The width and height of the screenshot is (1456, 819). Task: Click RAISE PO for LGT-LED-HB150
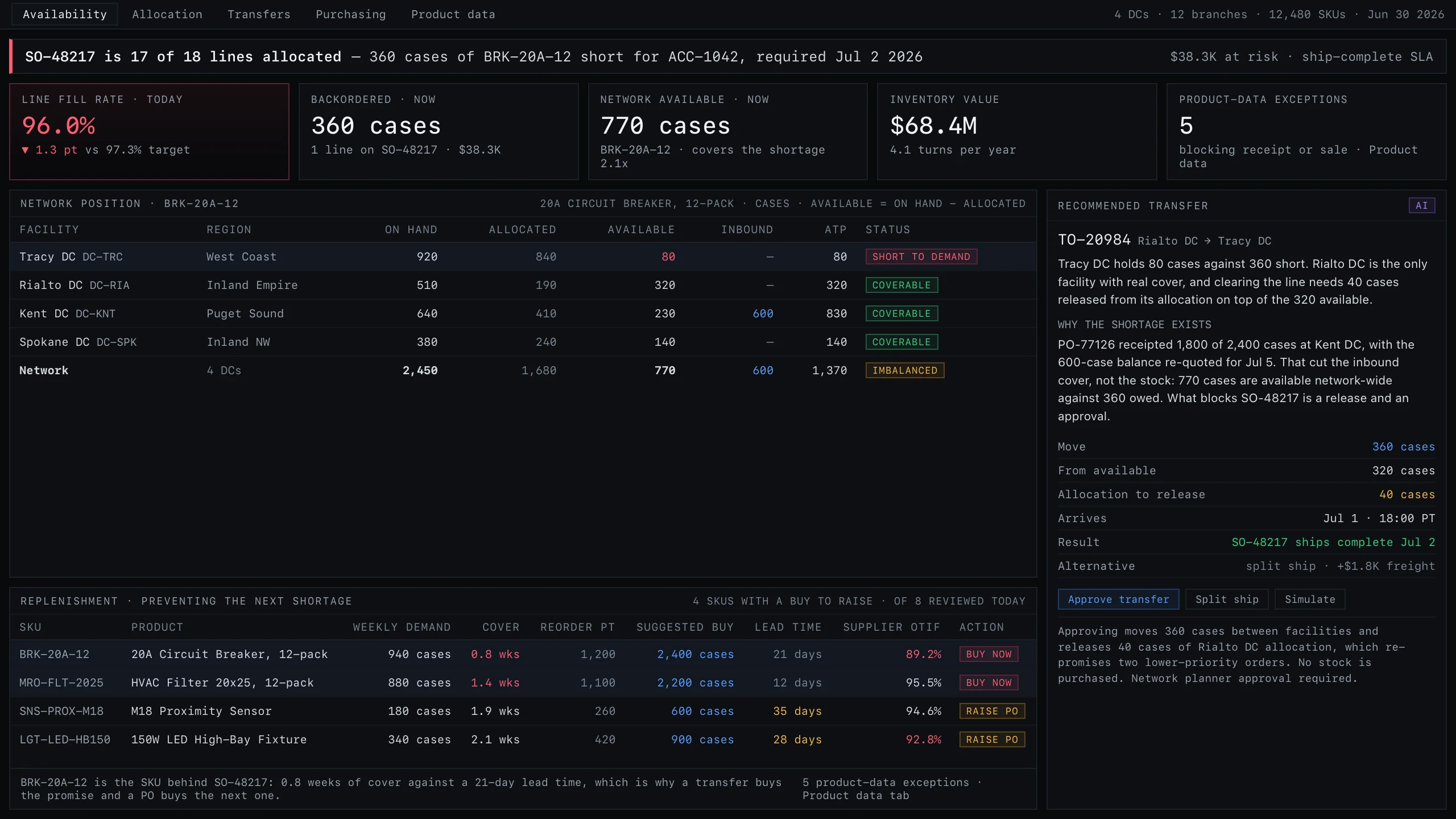992,739
